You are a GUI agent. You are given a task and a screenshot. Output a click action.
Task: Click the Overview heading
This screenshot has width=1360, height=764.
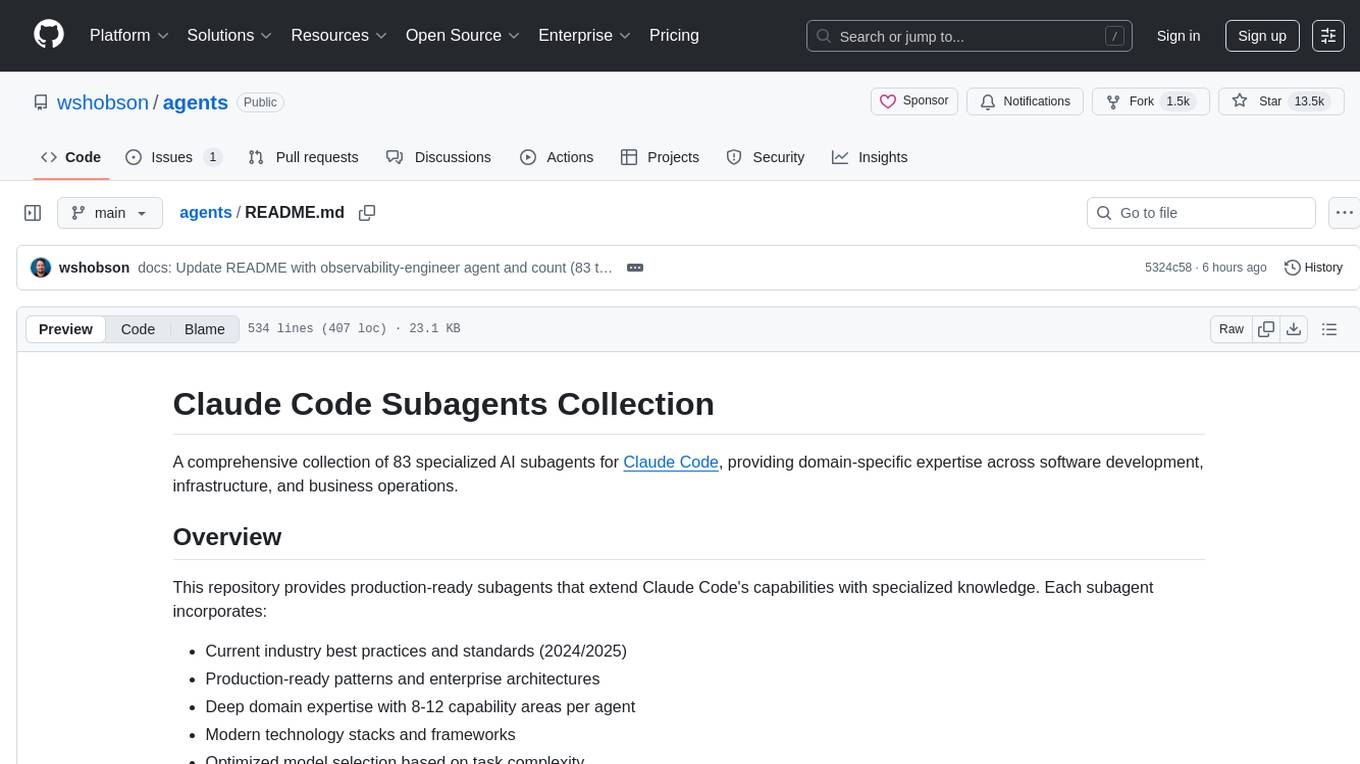pyautogui.click(x=227, y=537)
